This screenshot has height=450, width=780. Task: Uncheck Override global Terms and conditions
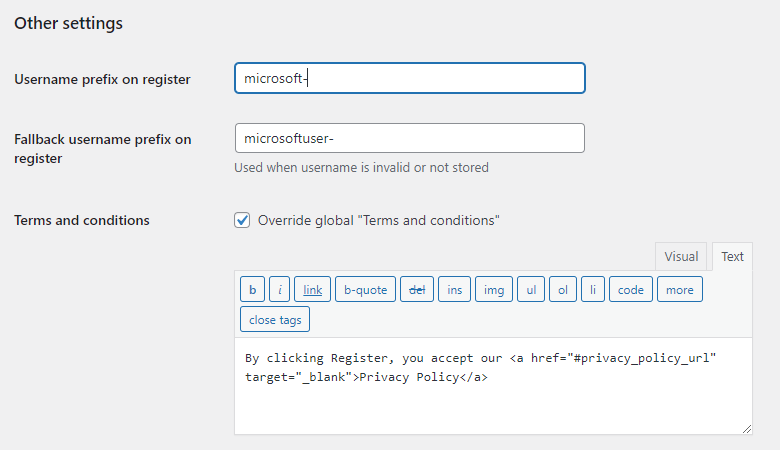(242, 220)
